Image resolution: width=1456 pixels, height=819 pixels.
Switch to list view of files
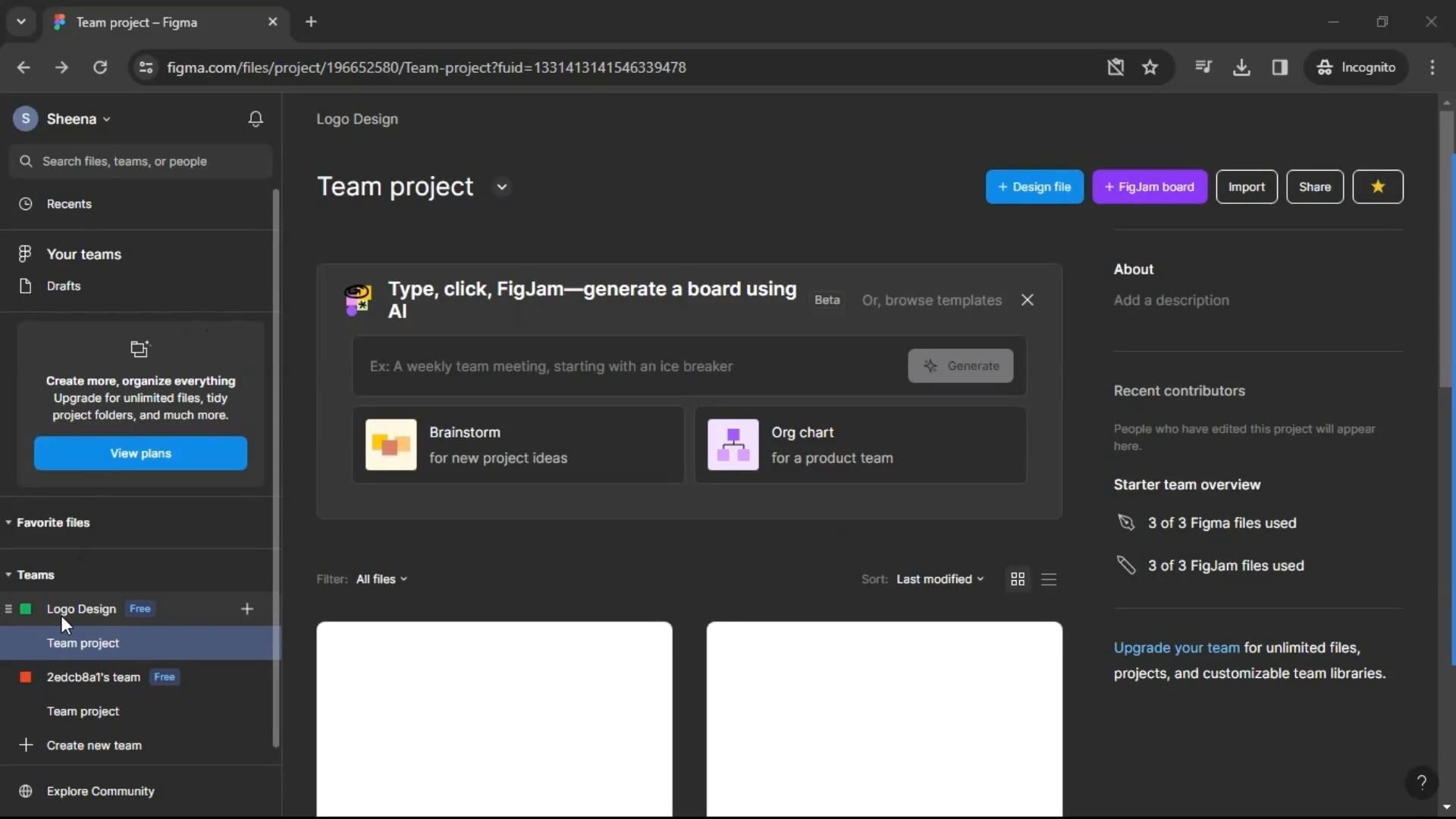tap(1049, 579)
